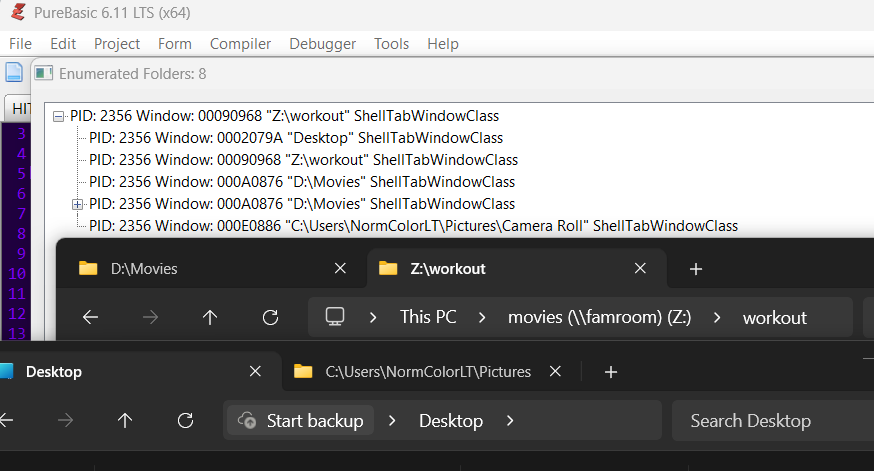Refresh the Z:\workout Explorer window
Screen dimensions: 874x471
[270, 317]
